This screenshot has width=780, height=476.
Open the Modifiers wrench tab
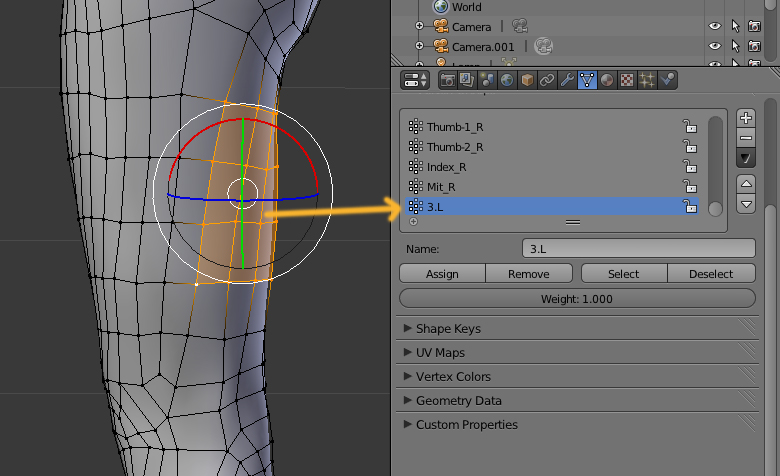(567, 80)
